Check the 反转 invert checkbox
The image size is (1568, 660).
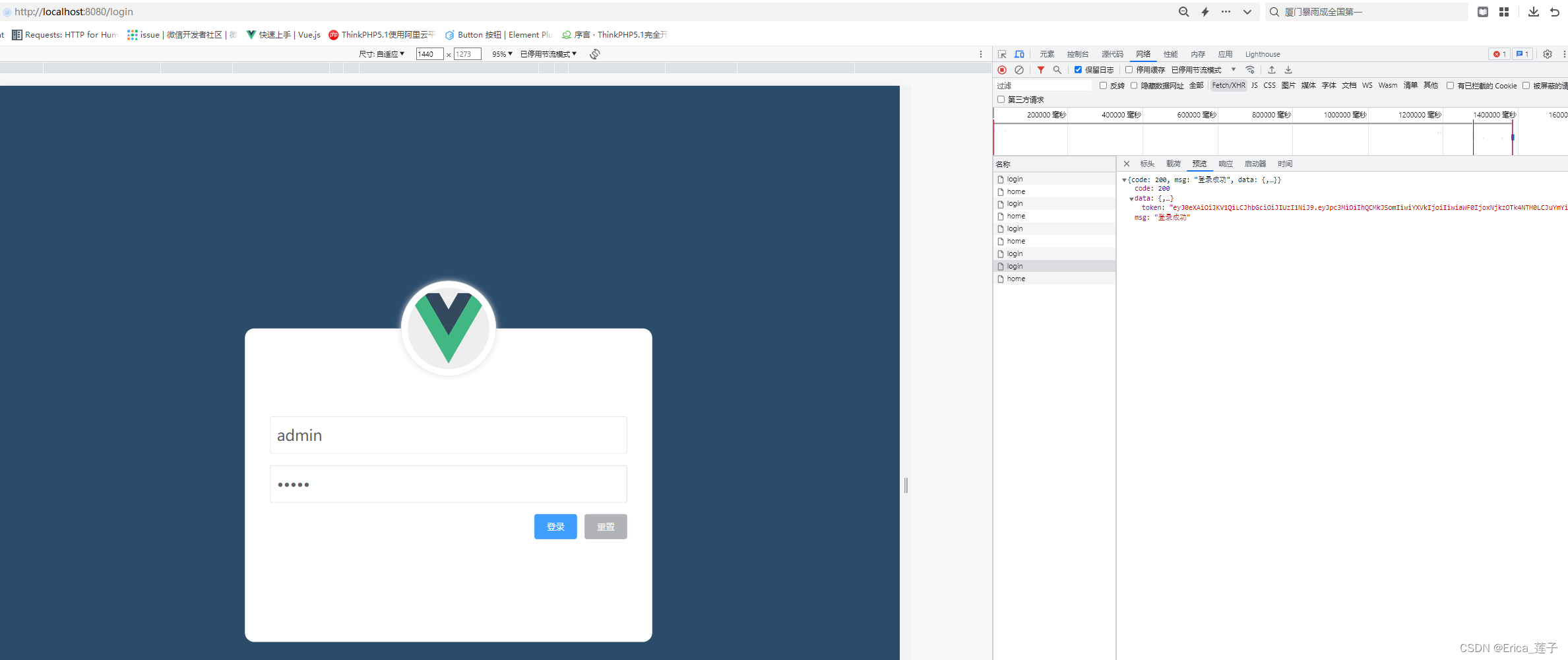pos(1103,86)
